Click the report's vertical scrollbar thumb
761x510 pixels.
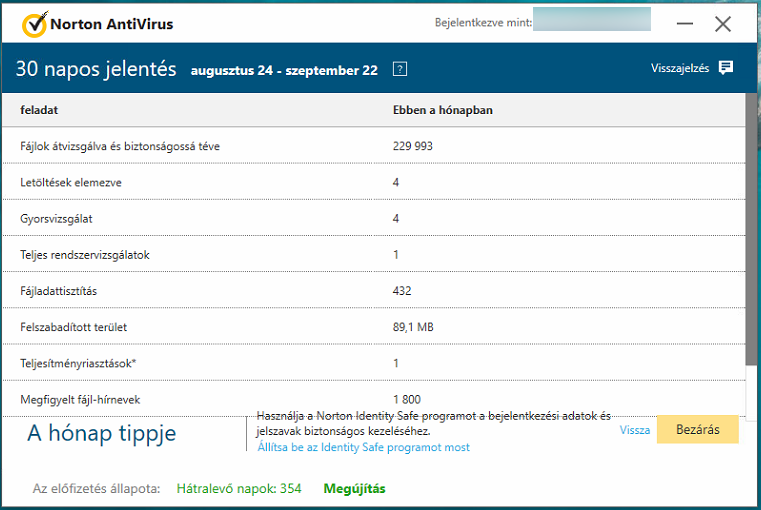pyautogui.click(x=751, y=229)
